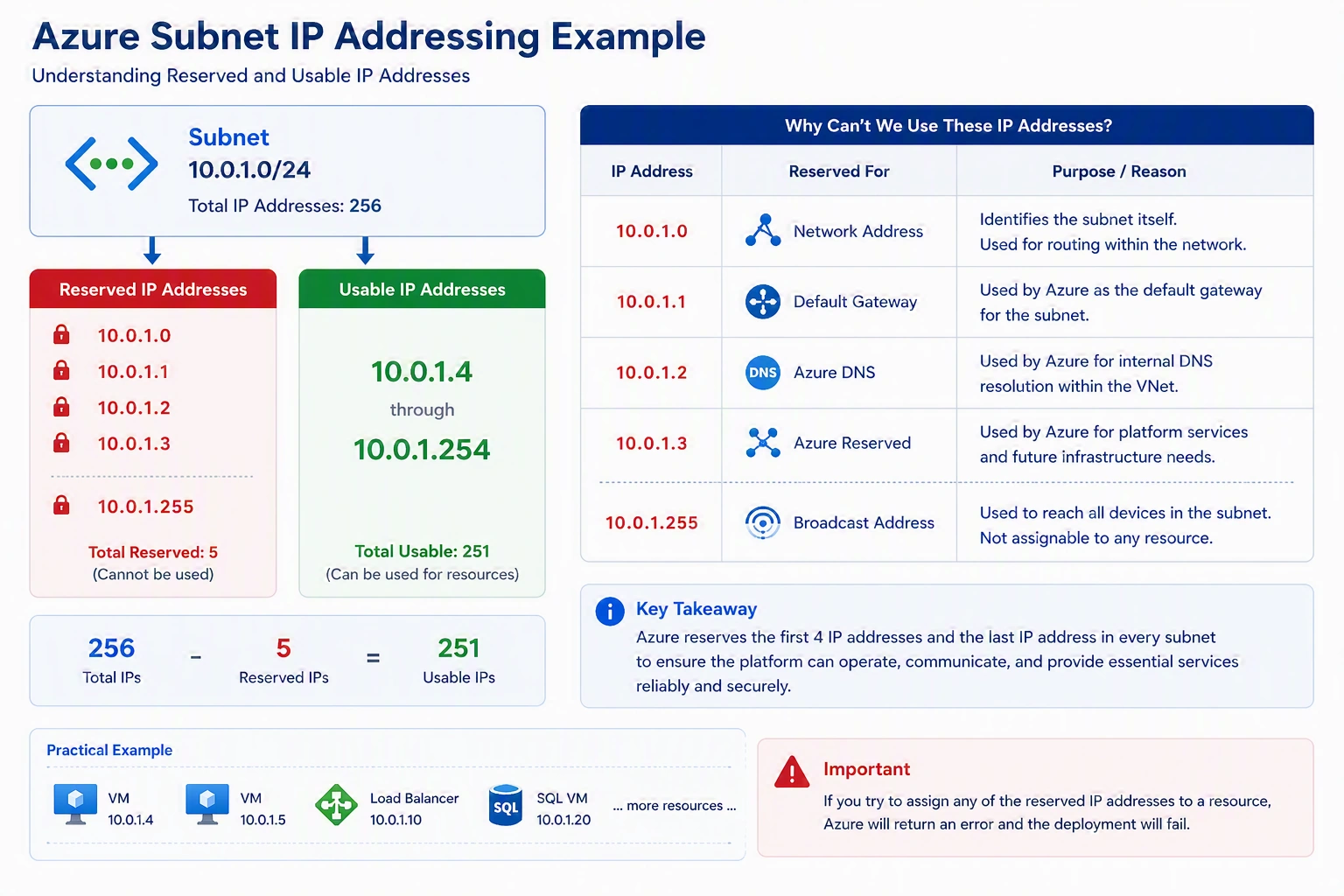The width and height of the screenshot is (1344, 896).
Task: Select the SQL VM database icon
Action: (x=506, y=805)
